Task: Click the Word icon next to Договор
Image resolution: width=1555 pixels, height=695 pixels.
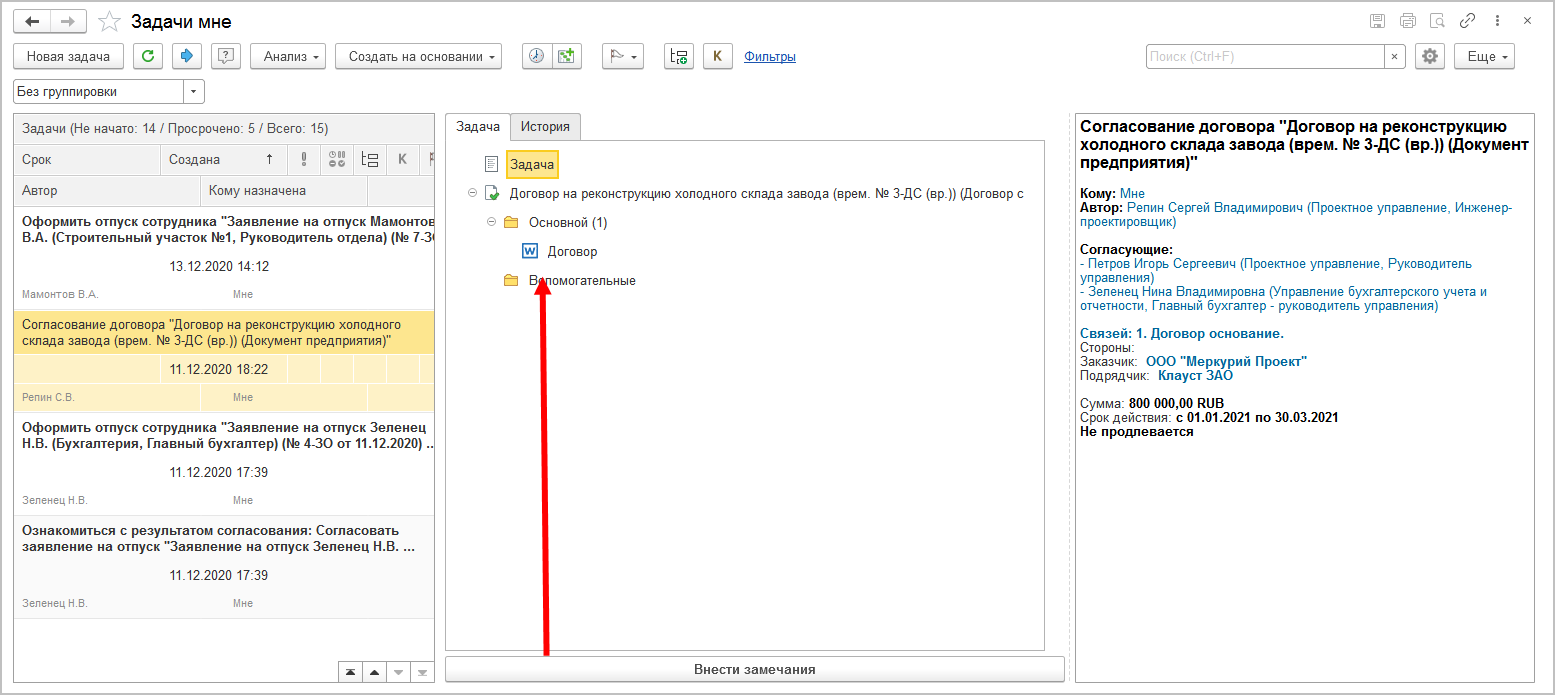Action: [530, 252]
